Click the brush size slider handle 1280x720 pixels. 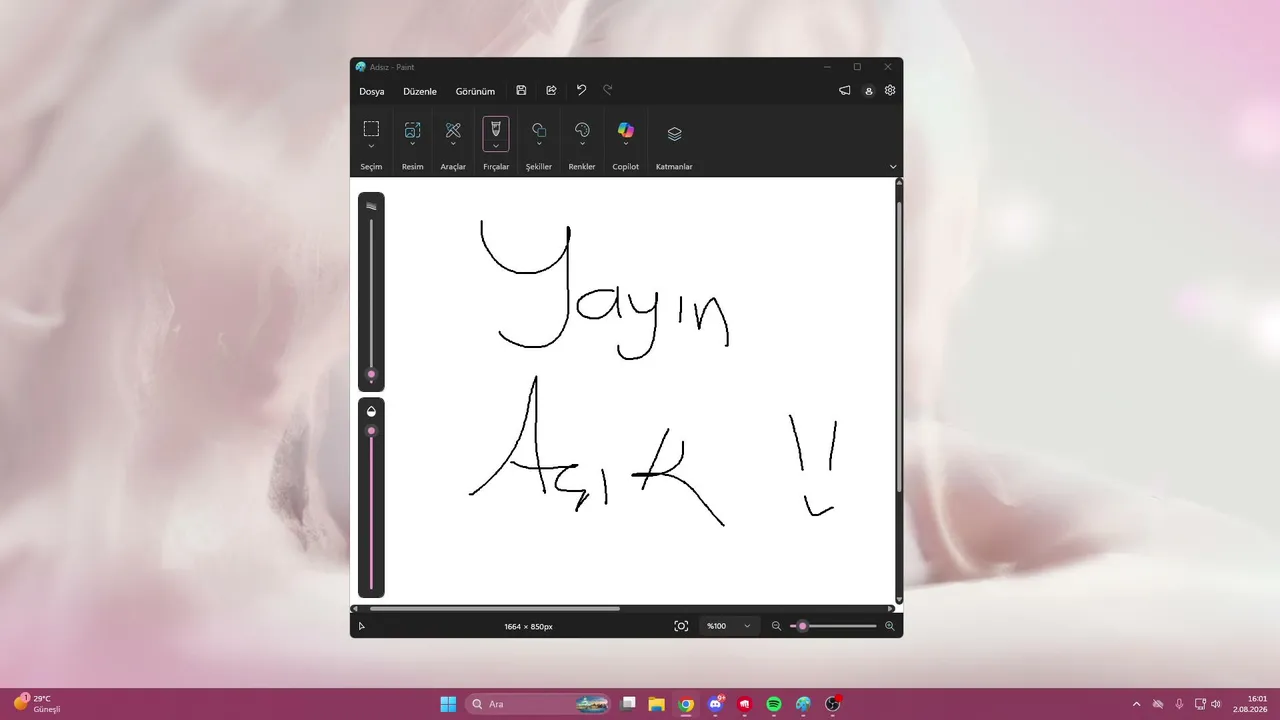371,375
